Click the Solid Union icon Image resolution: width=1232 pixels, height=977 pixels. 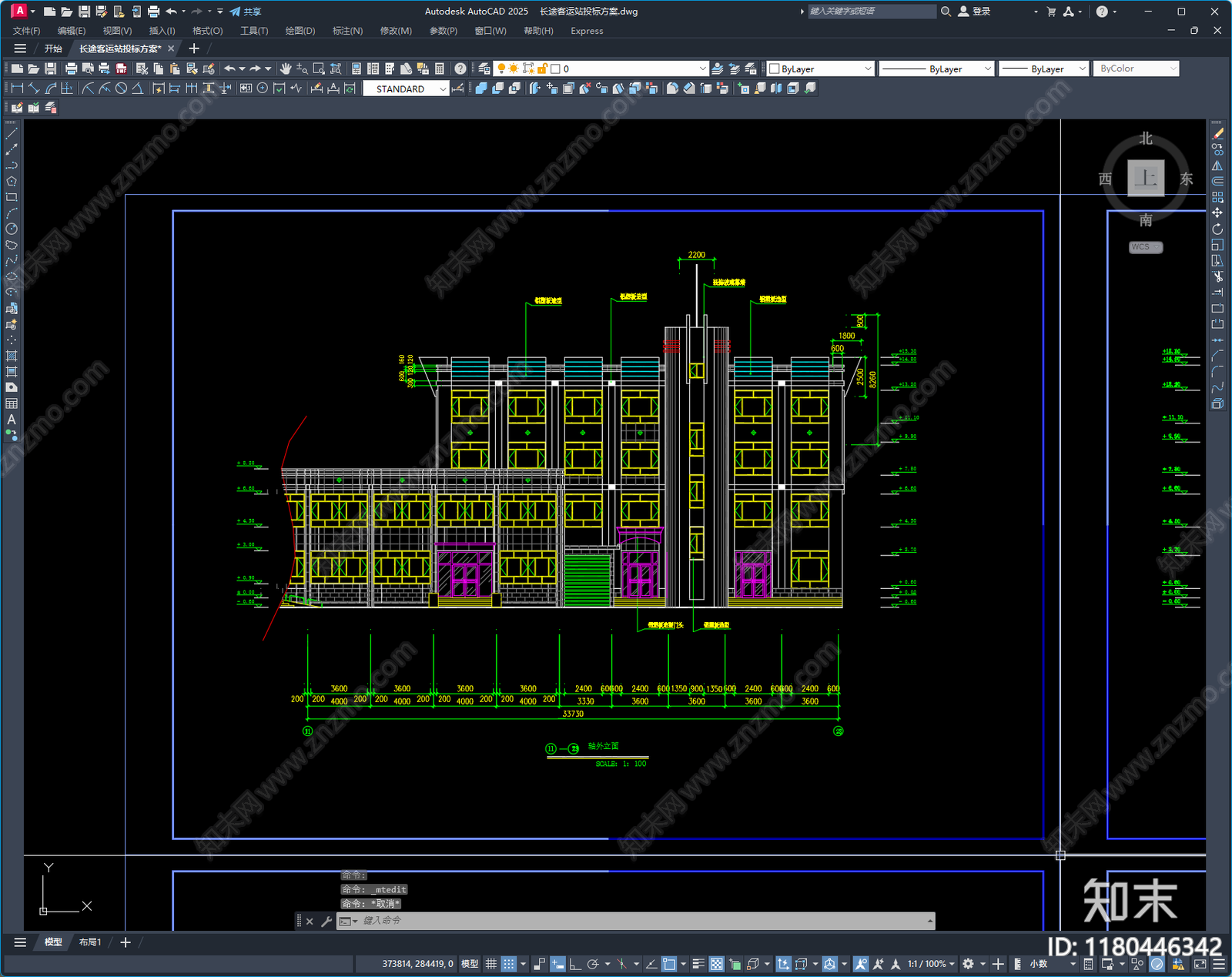pyautogui.click(x=481, y=89)
